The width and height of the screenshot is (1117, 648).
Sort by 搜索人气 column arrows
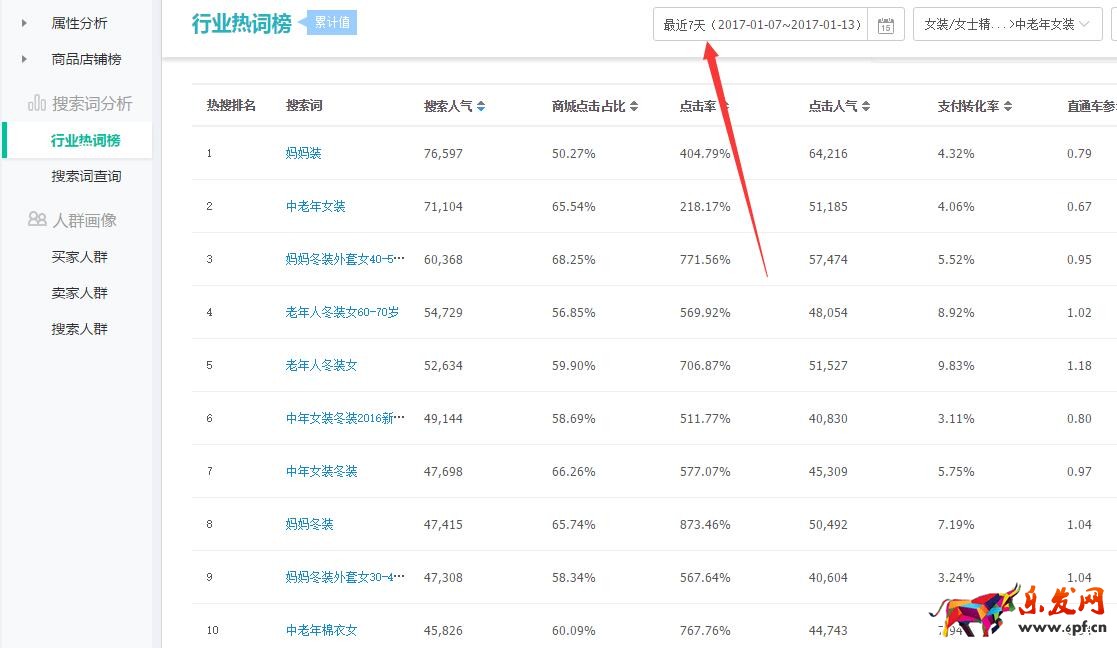pos(481,106)
